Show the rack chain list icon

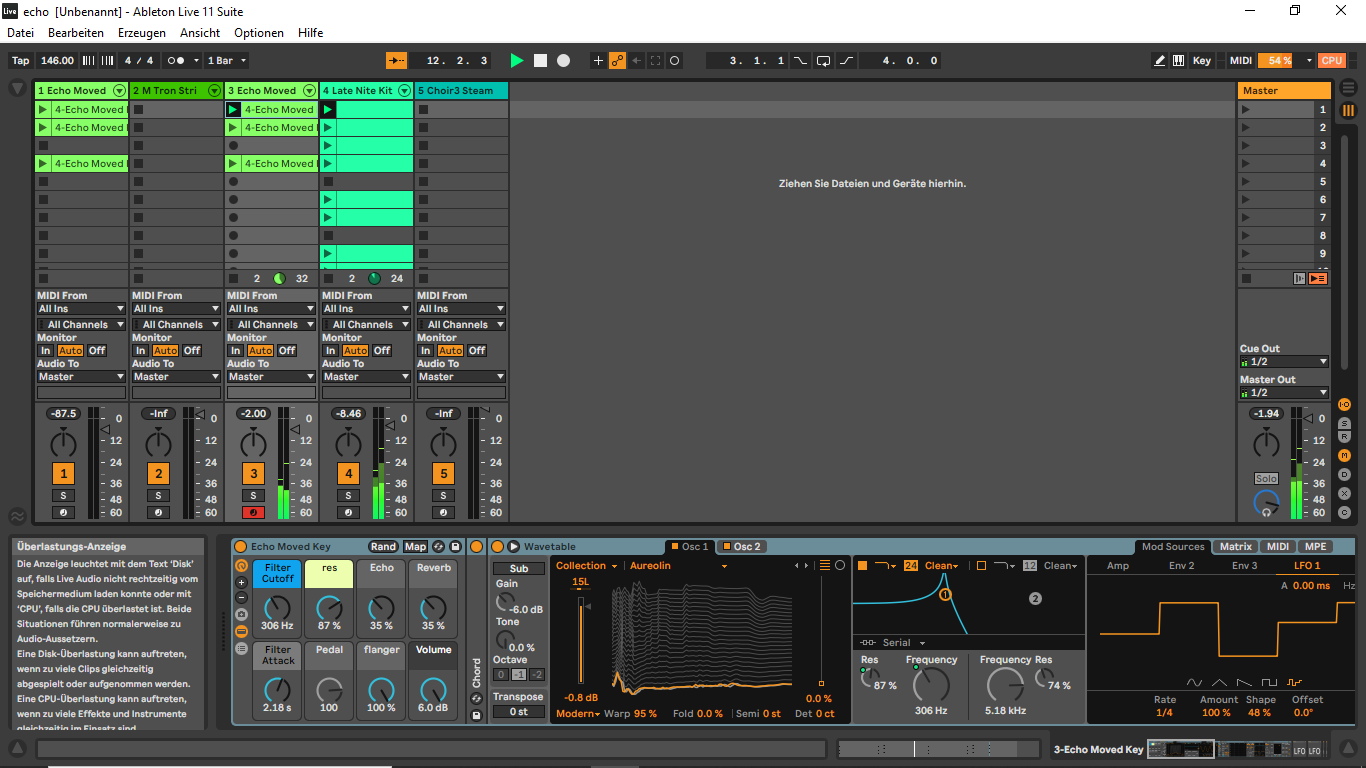241,648
